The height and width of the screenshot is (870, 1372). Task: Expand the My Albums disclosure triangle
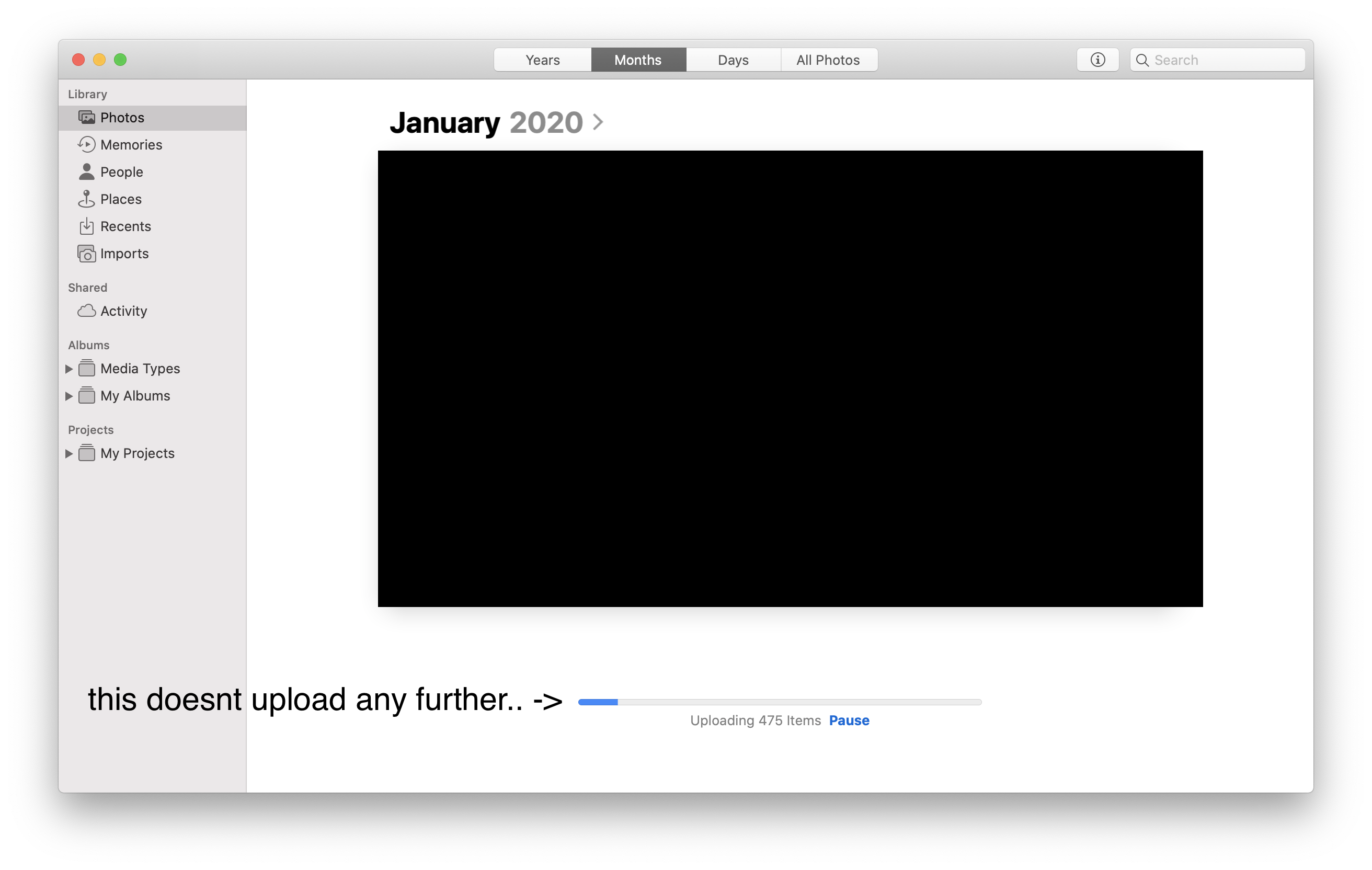[x=68, y=396]
